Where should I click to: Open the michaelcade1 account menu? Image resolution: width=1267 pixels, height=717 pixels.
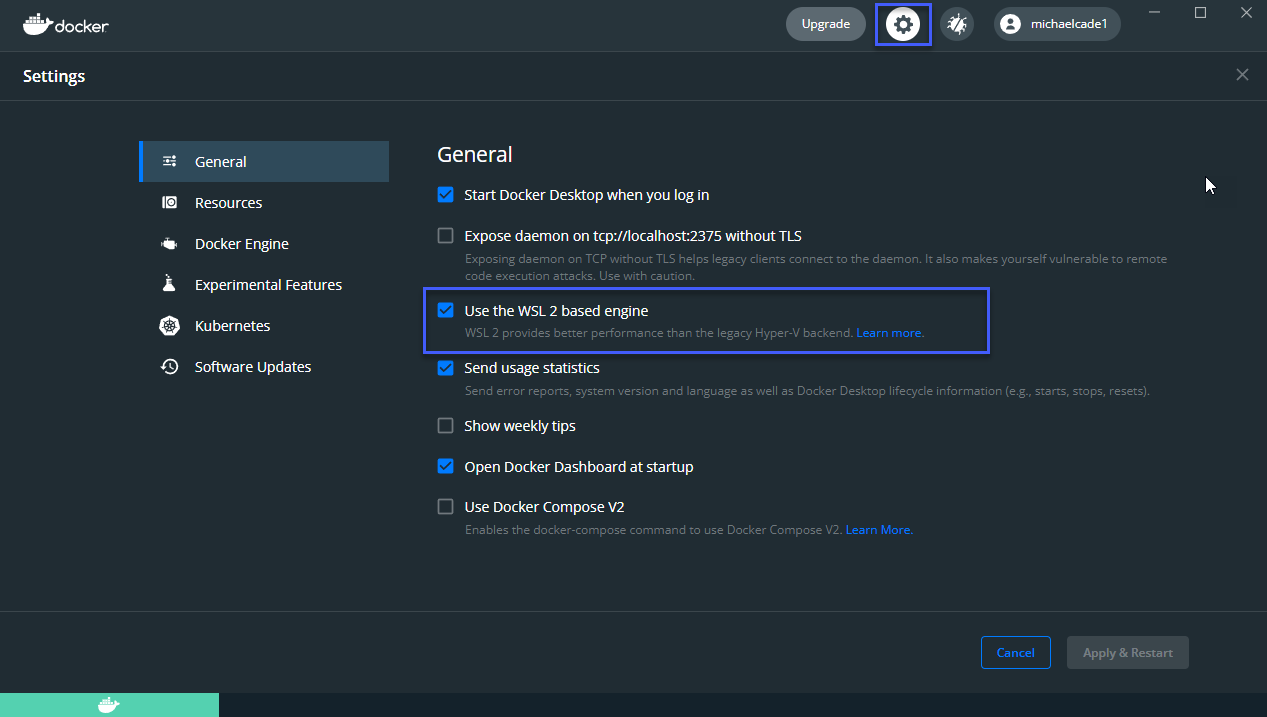(x=1056, y=24)
